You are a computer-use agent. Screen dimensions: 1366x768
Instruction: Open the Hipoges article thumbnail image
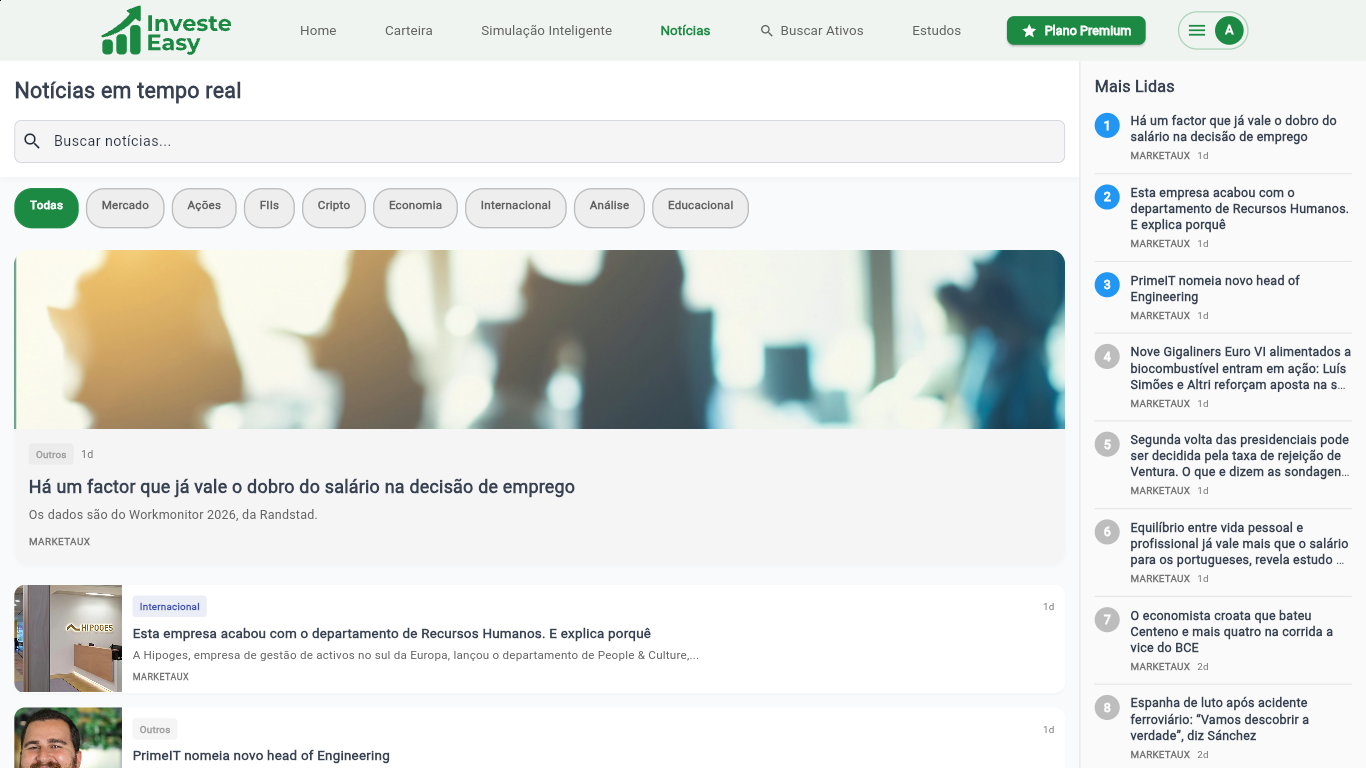click(68, 639)
